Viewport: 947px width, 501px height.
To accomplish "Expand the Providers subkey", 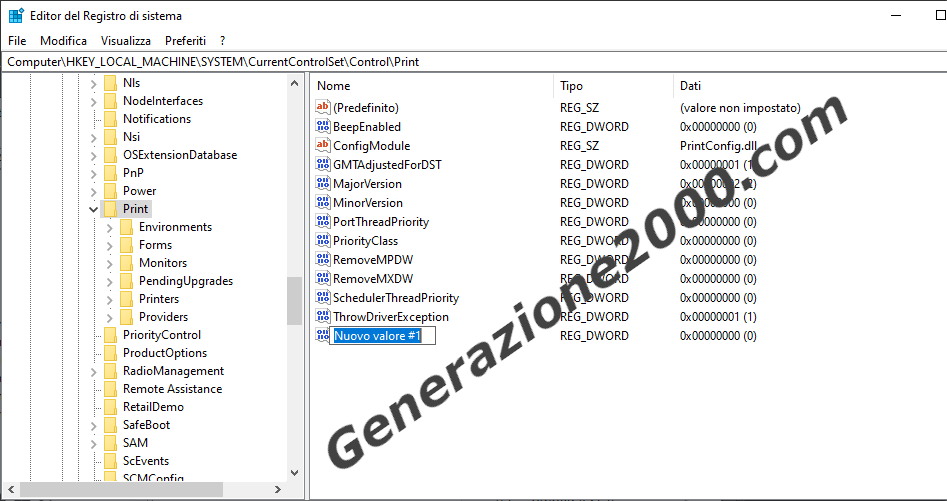I will click(x=109, y=317).
